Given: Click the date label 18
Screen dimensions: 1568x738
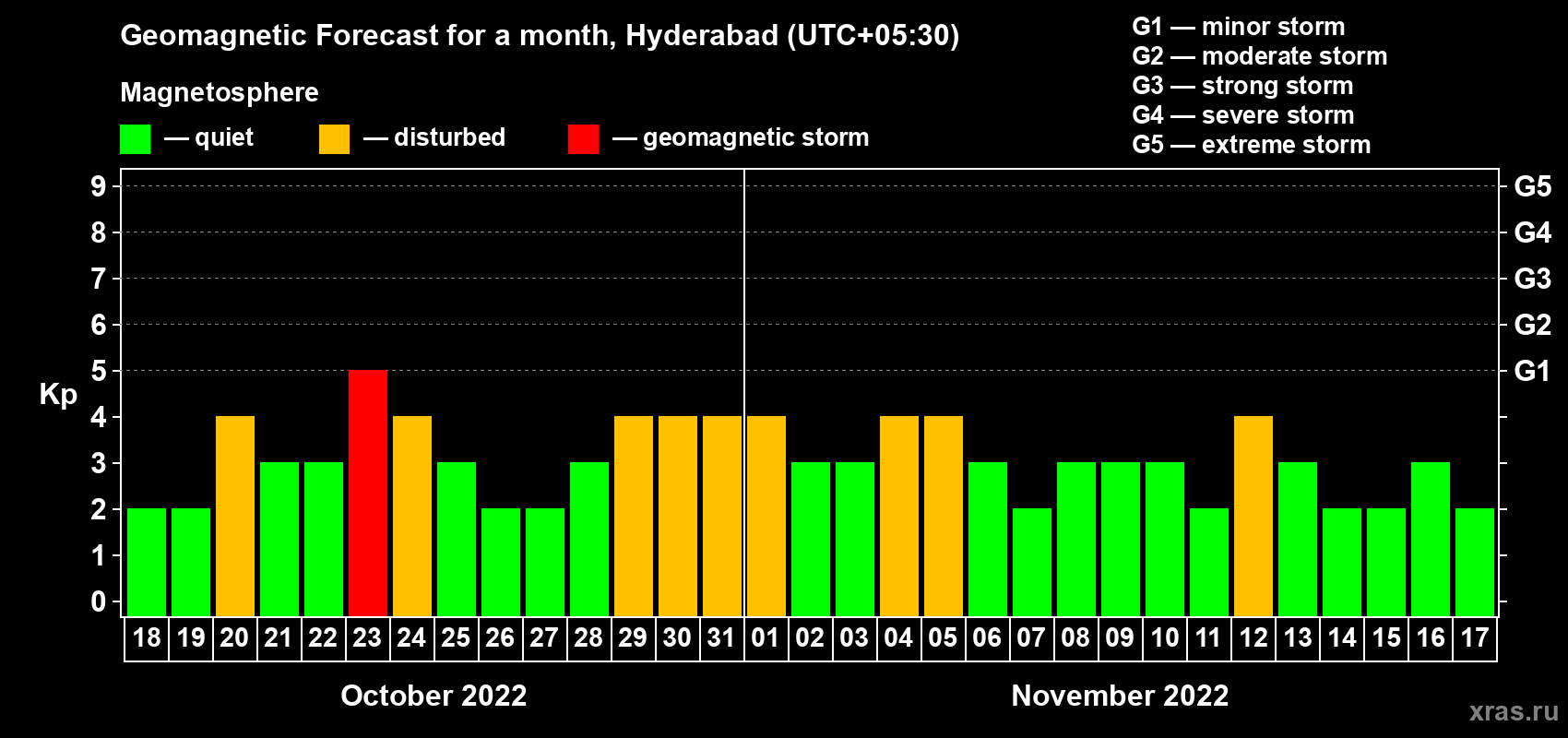Looking at the screenshot, I should coord(147,638).
